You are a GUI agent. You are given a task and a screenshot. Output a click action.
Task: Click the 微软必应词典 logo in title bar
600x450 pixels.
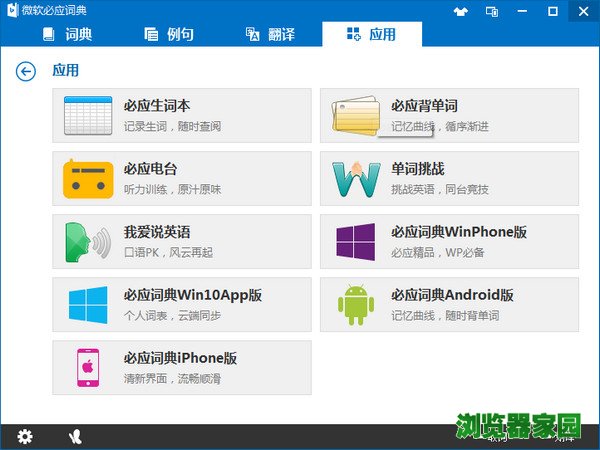(11, 11)
